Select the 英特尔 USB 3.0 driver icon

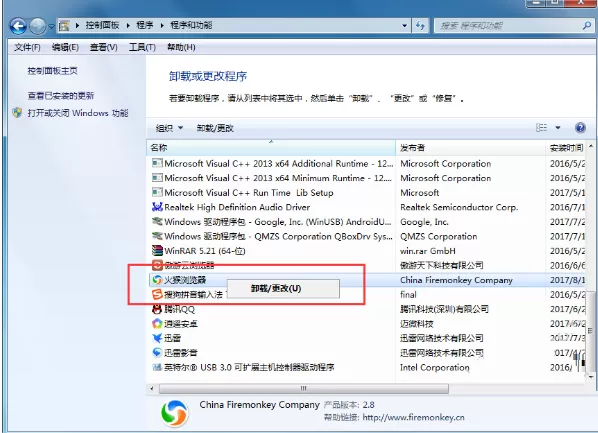157,367
